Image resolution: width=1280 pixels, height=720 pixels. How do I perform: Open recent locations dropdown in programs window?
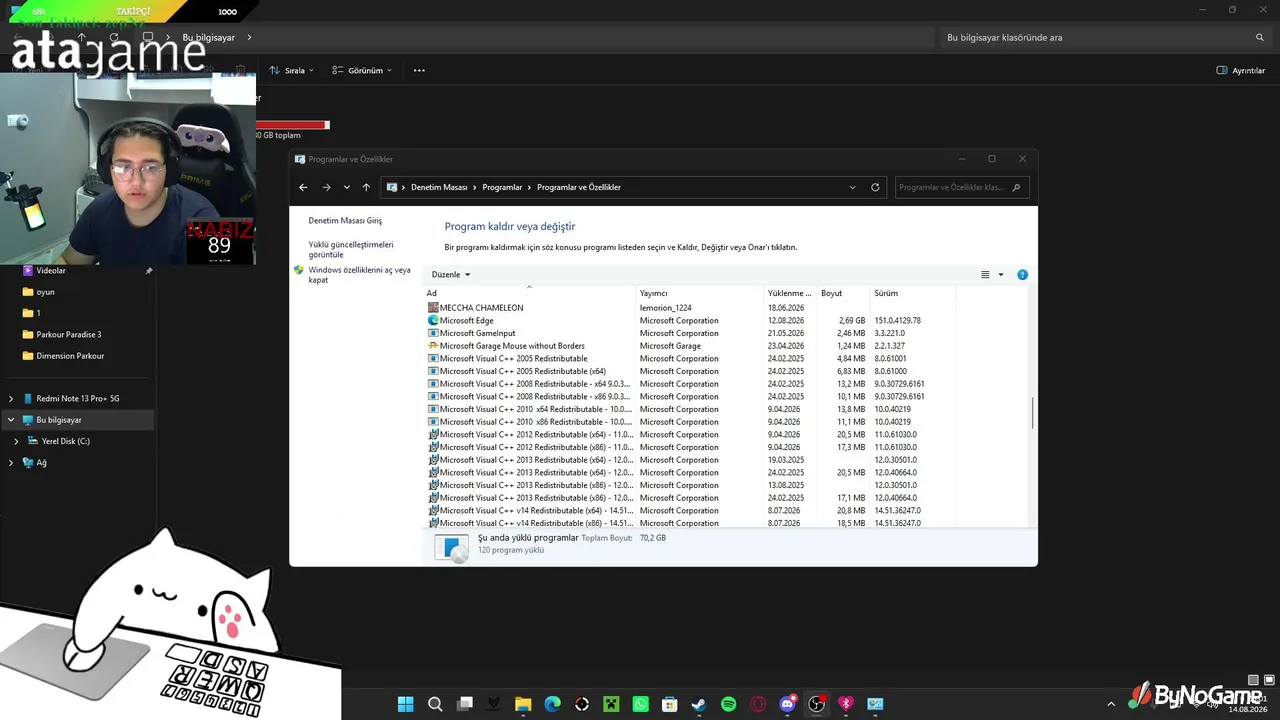(347, 187)
